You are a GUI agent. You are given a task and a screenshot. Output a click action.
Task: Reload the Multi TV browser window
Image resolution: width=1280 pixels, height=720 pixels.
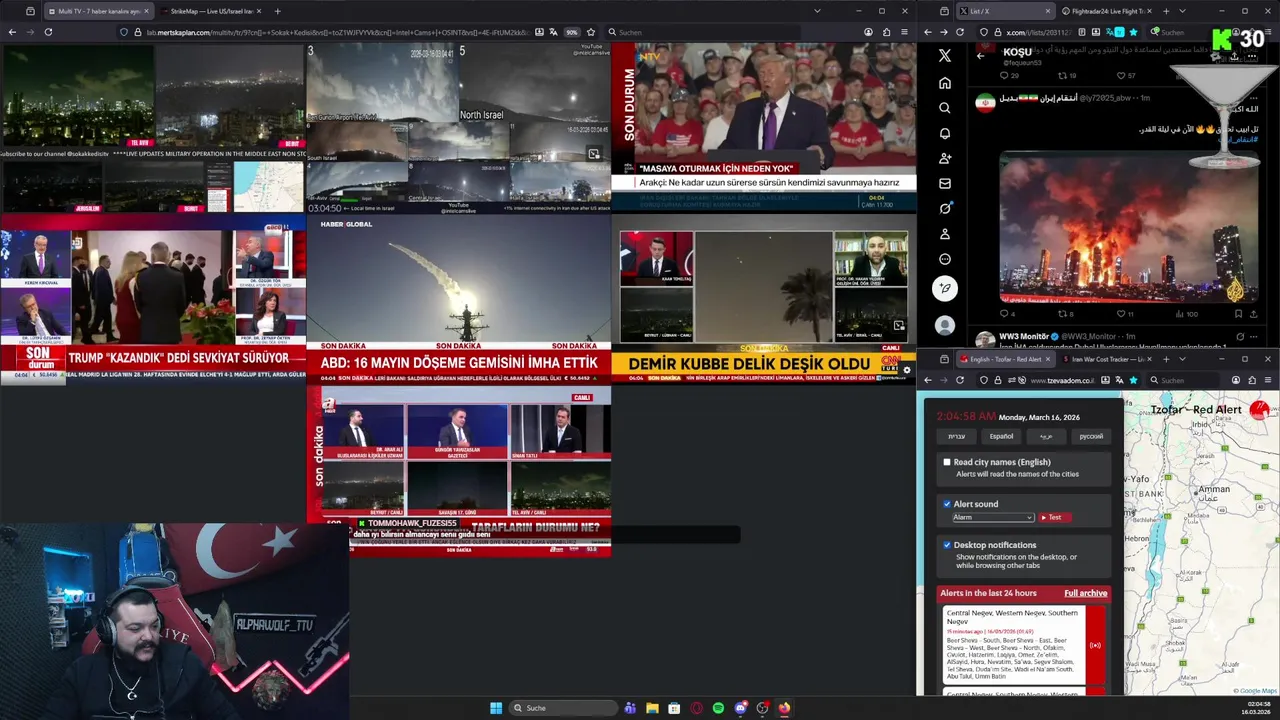pyautogui.click(x=48, y=32)
